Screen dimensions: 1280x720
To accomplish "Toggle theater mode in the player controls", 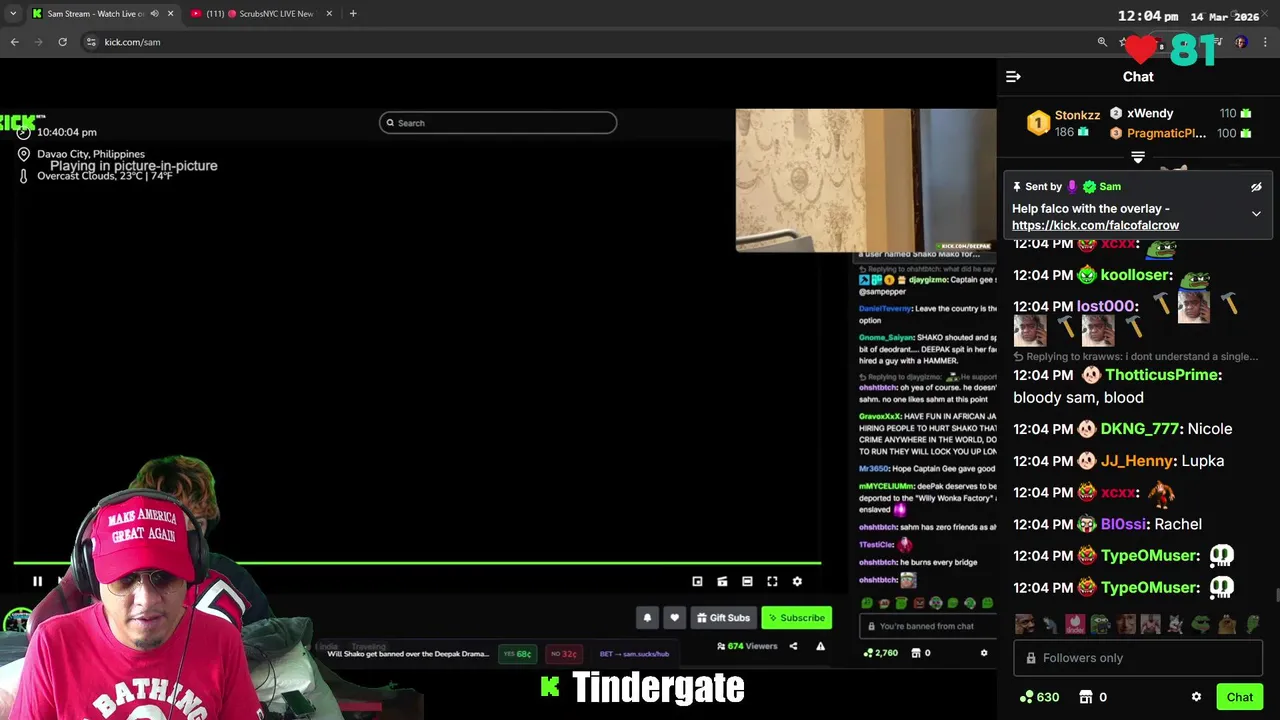I will [747, 581].
